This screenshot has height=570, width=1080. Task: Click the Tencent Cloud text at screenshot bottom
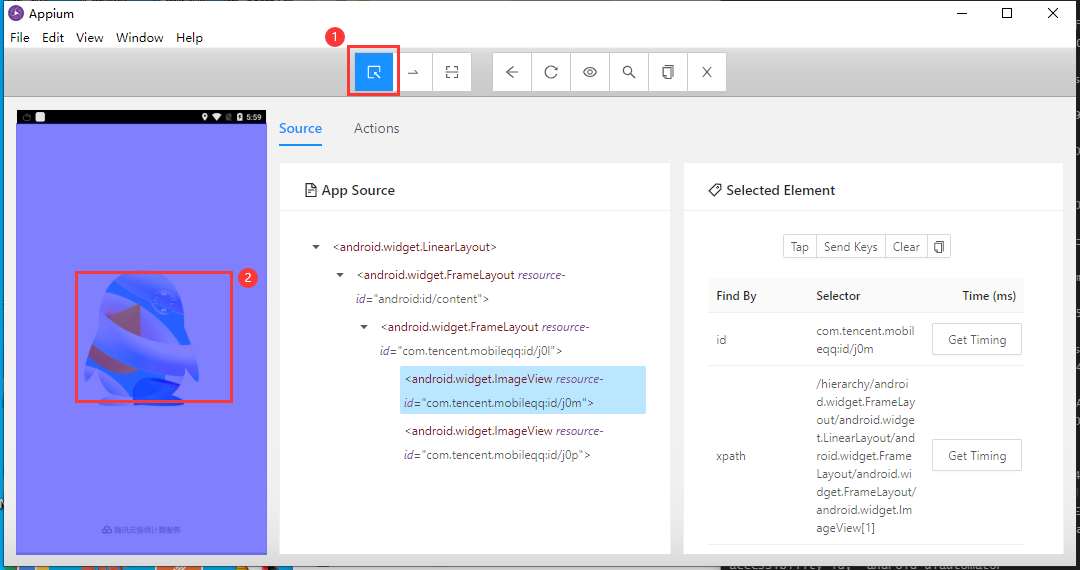pyautogui.click(x=141, y=529)
